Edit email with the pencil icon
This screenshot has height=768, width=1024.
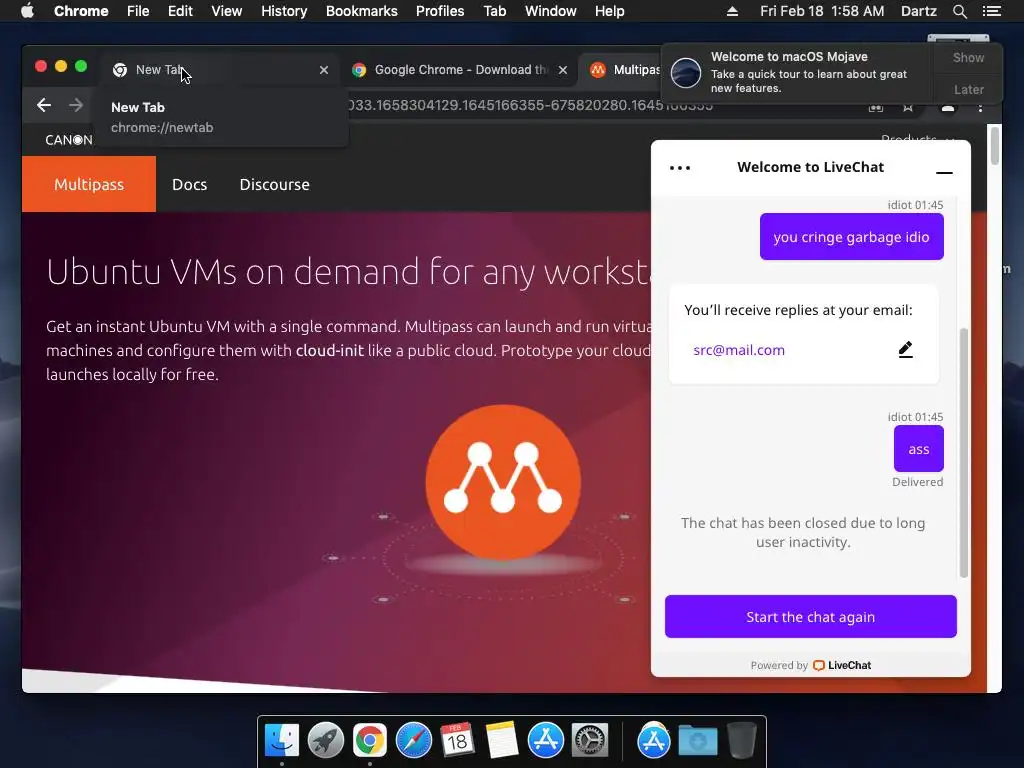pyautogui.click(x=905, y=350)
